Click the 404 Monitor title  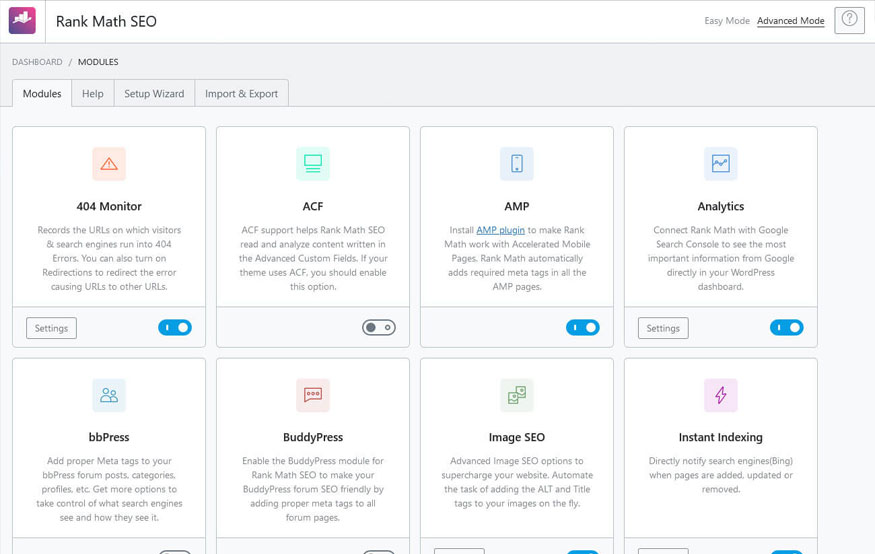click(x=109, y=206)
